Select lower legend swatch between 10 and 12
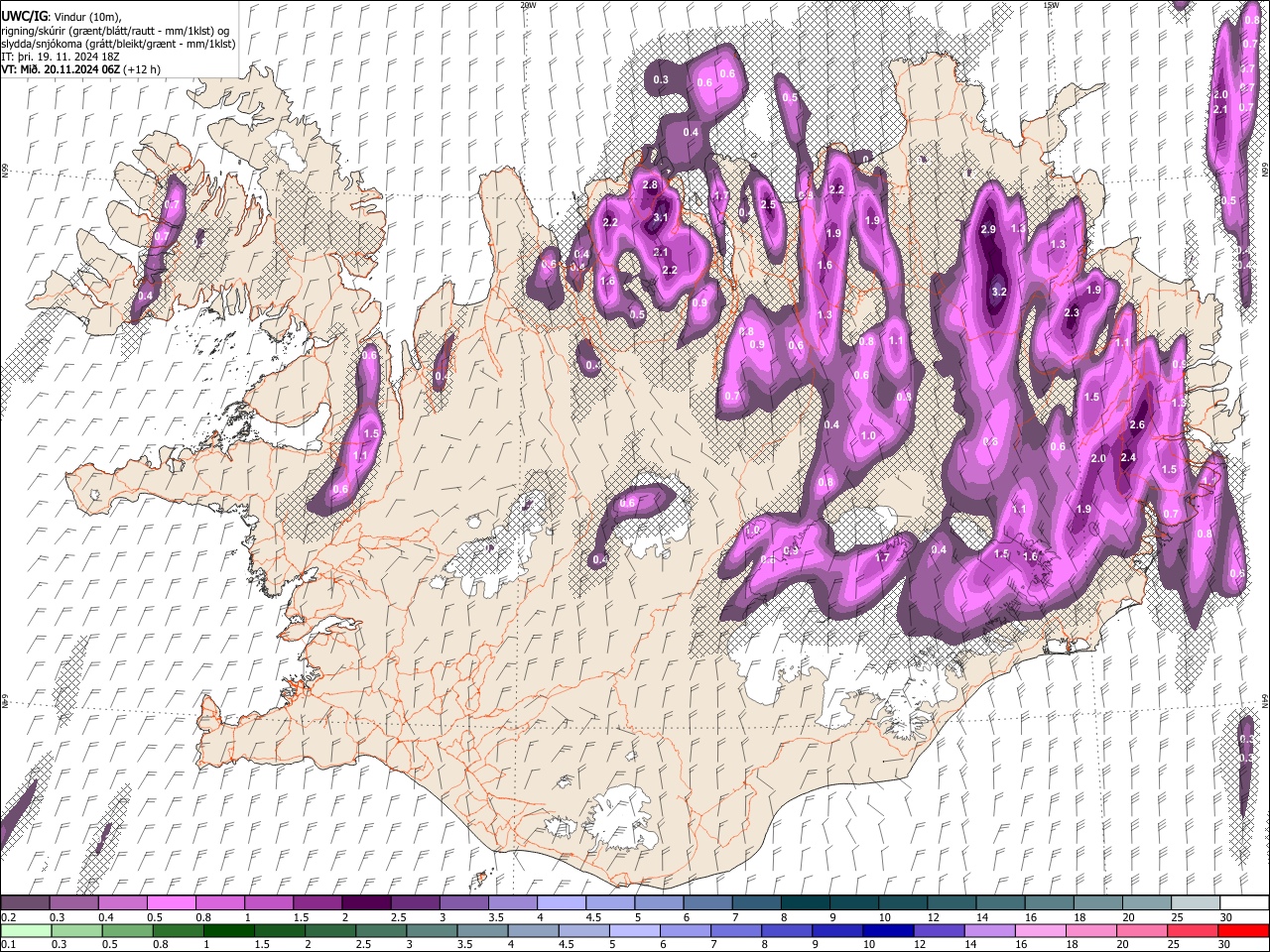 pyautogui.click(x=888, y=931)
